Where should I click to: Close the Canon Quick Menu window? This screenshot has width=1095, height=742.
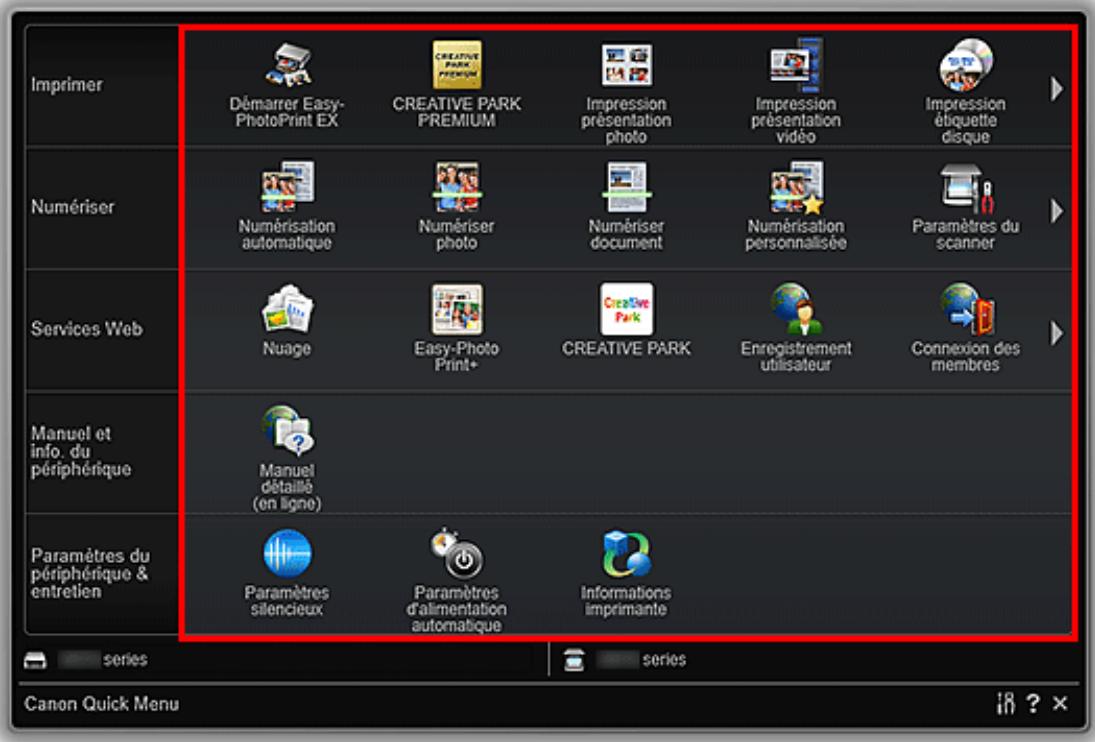point(1060,703)
